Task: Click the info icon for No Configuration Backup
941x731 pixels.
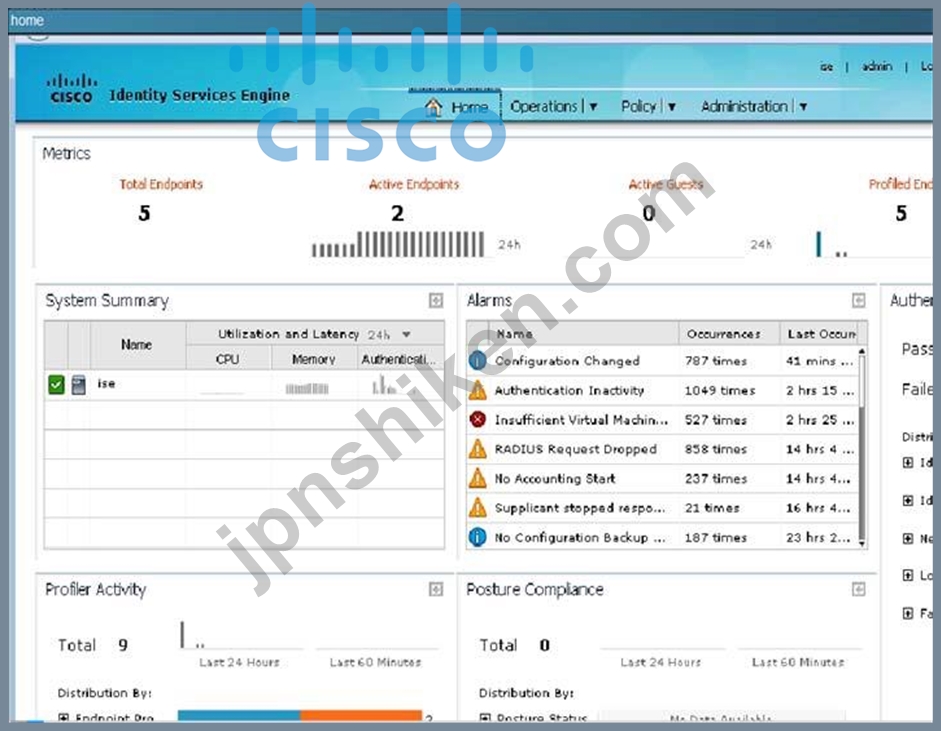Action: (478, 537)
